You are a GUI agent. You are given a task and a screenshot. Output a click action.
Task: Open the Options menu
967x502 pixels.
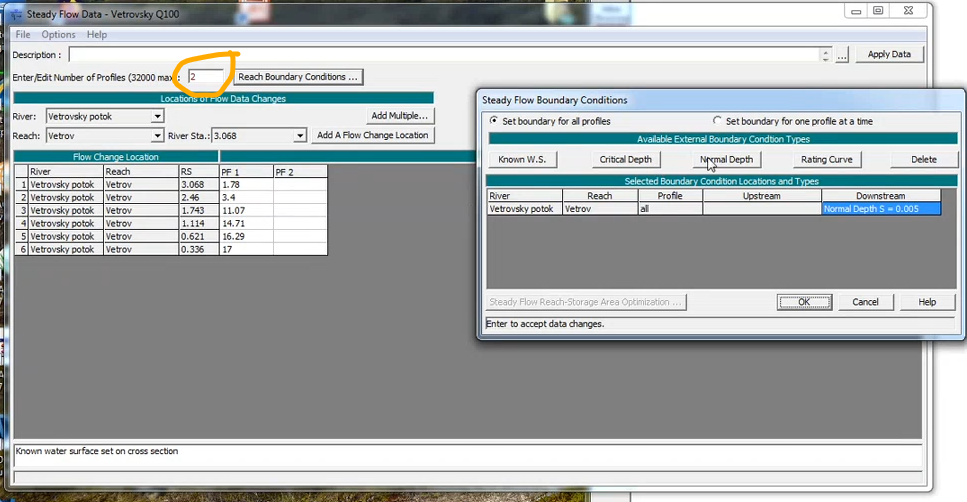(58, 35)
